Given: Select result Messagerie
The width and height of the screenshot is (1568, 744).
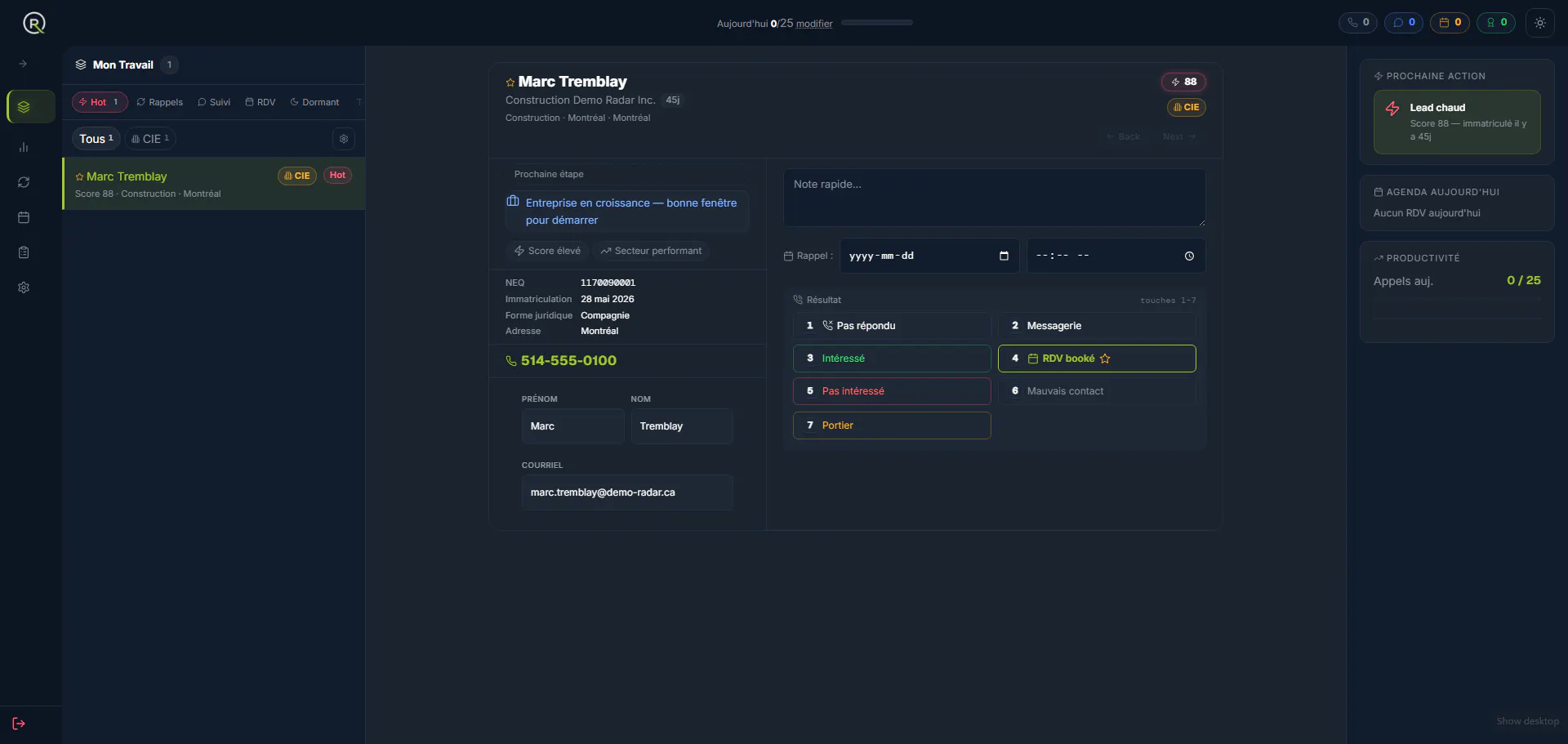Looking at the screenshot, I should 1097,326.
